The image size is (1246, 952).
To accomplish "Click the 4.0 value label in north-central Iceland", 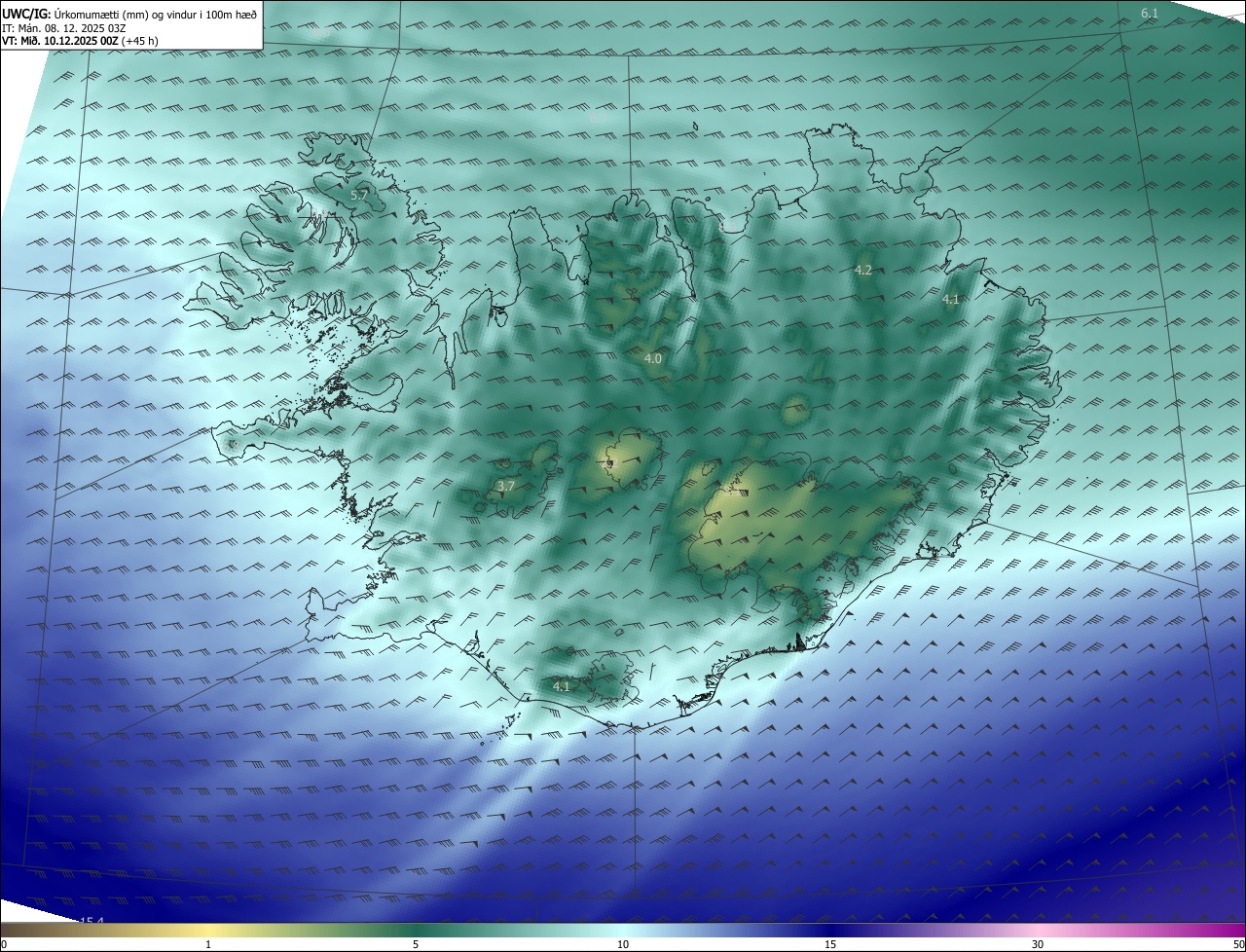I will (653, 359).
